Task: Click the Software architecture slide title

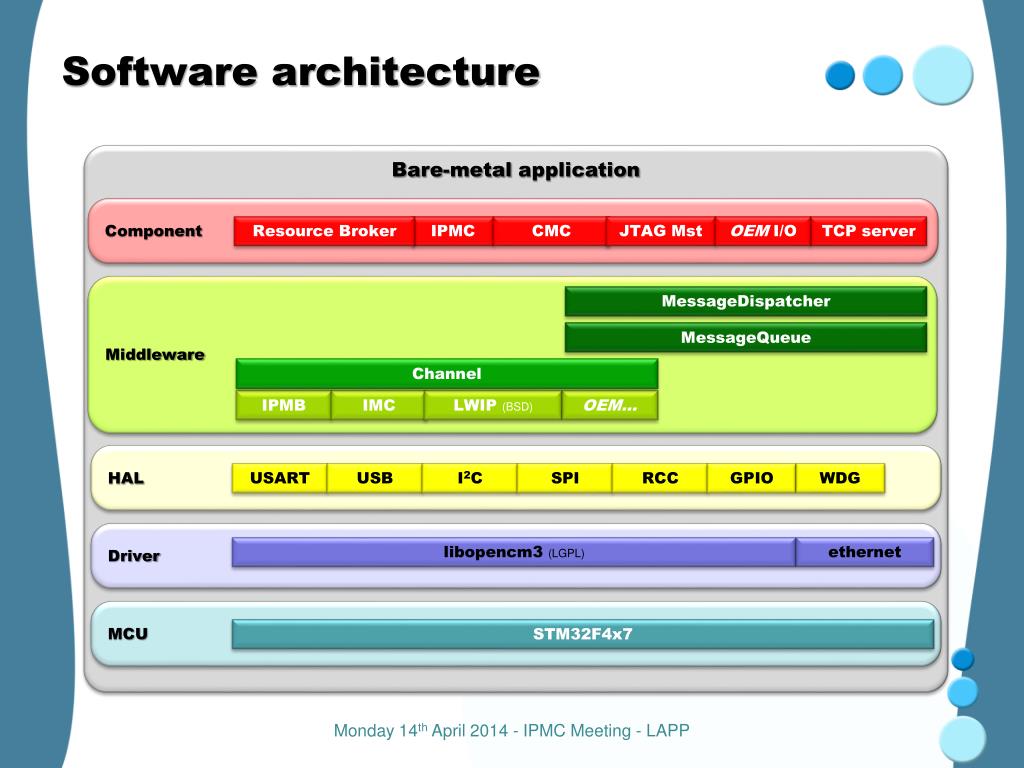Action: pos(301,72)
